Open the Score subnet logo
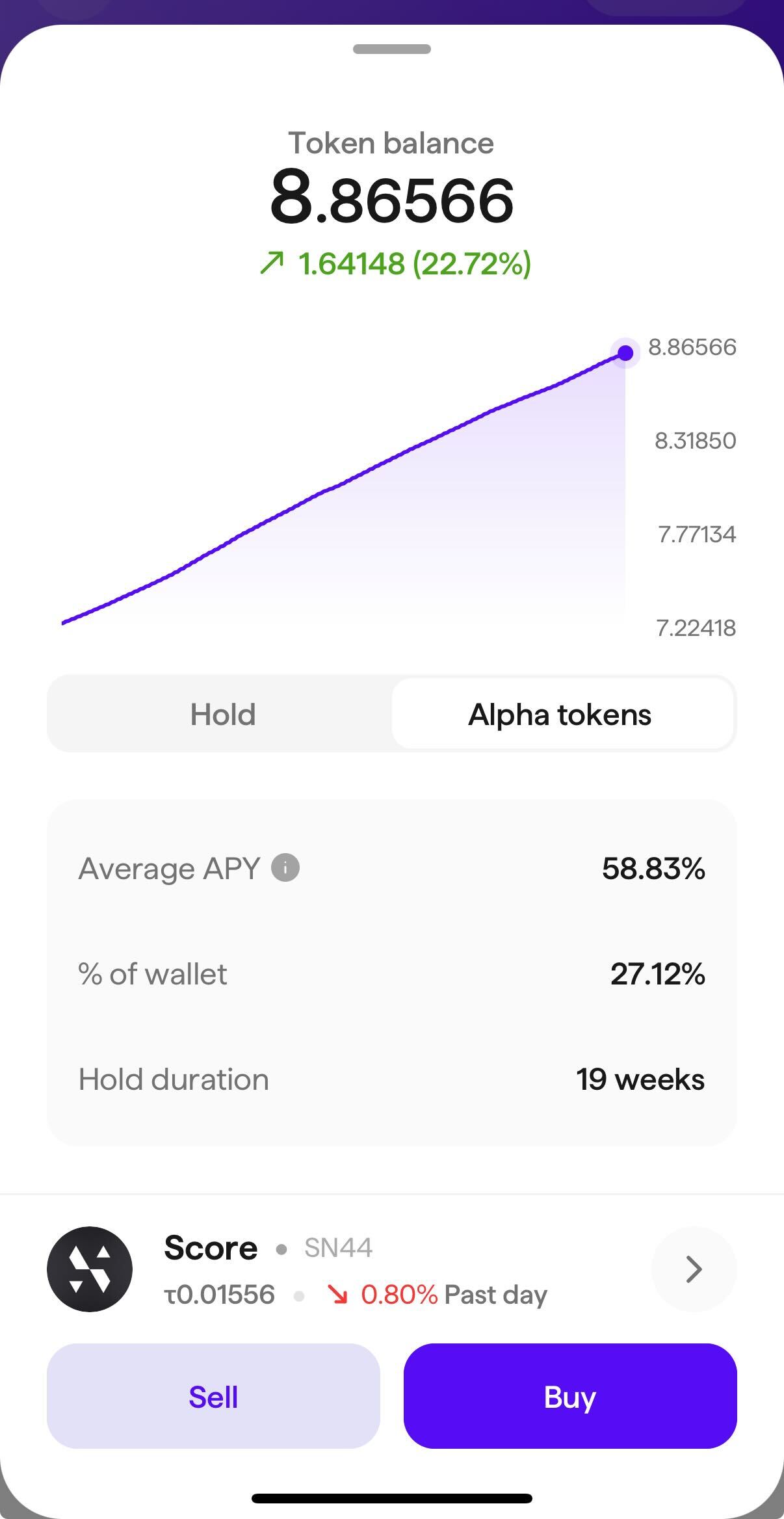 pyautogui.click(x=90, y=1269)
